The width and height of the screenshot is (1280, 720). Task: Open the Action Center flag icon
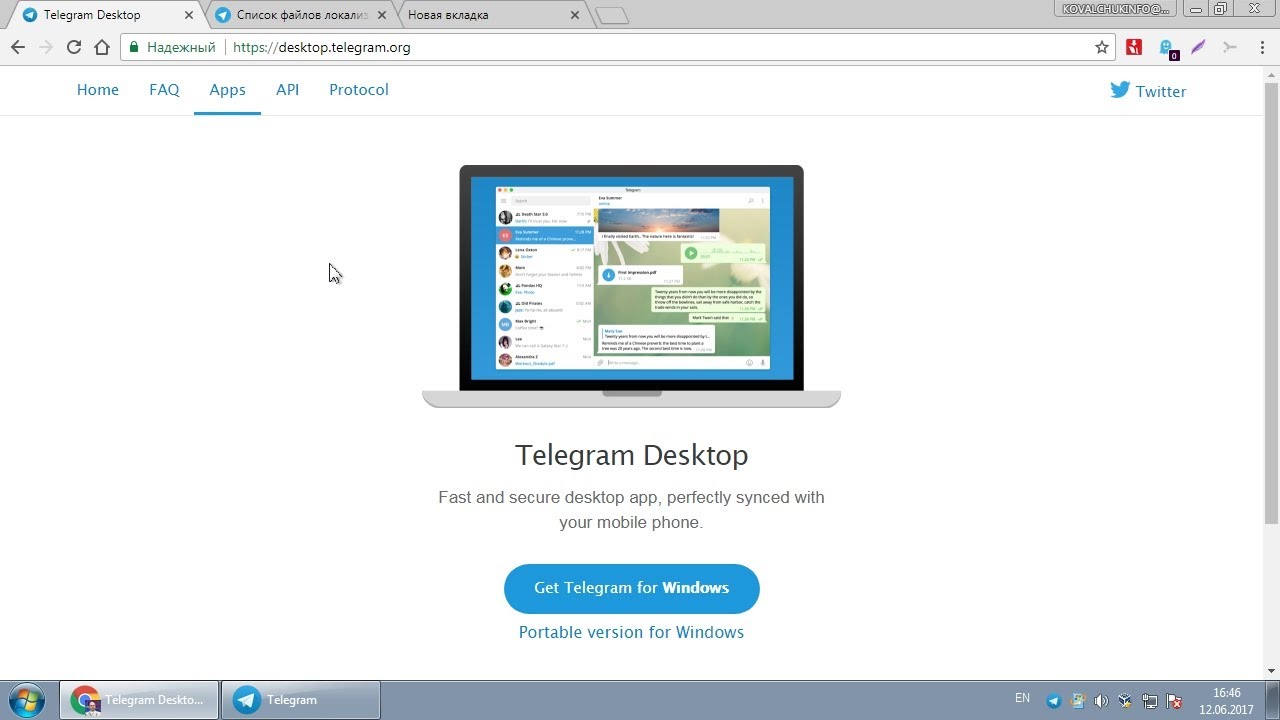(1175, 701)
